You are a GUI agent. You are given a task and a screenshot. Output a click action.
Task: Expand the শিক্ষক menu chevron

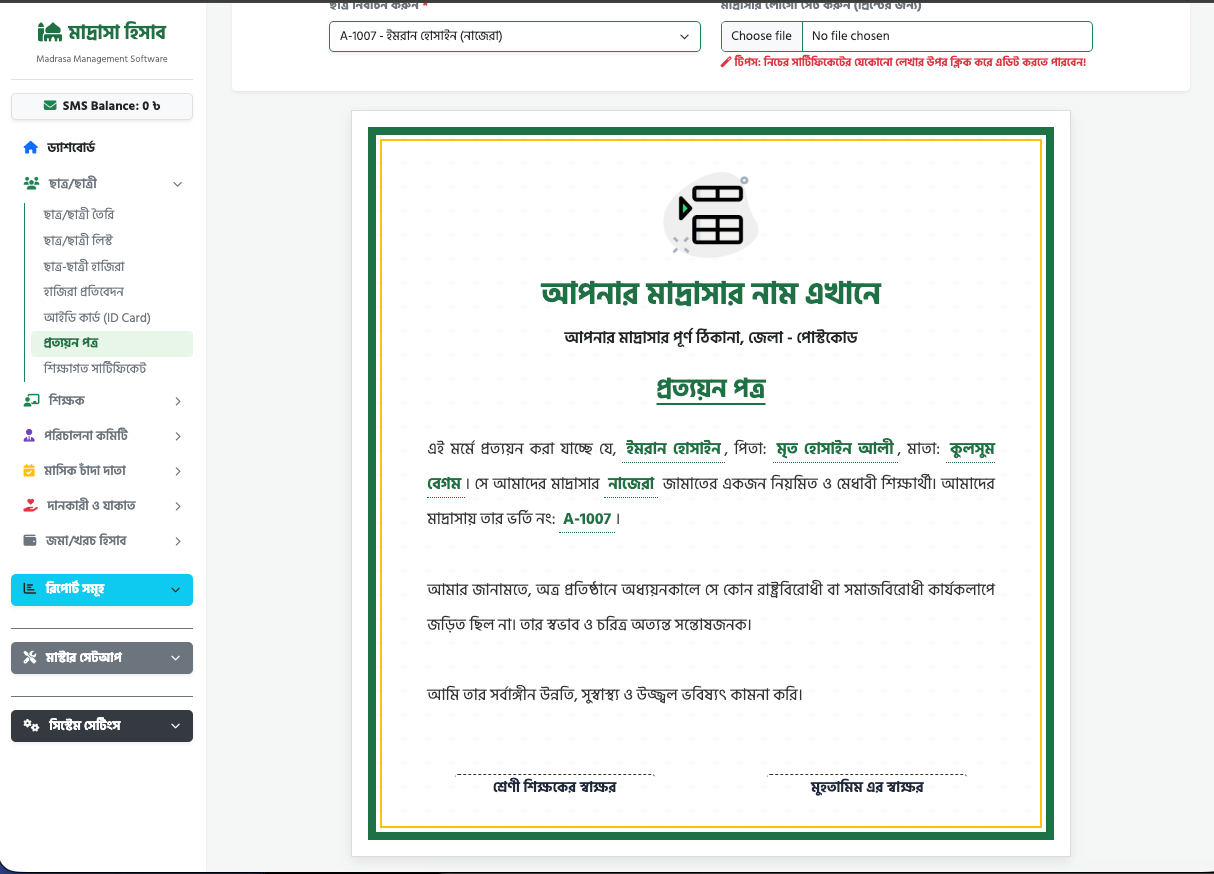(177, 401)
